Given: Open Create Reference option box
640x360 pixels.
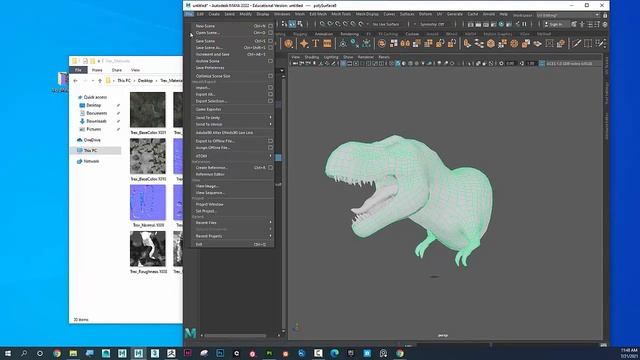Looking at the screenshot, I should [x=270, y=167].
